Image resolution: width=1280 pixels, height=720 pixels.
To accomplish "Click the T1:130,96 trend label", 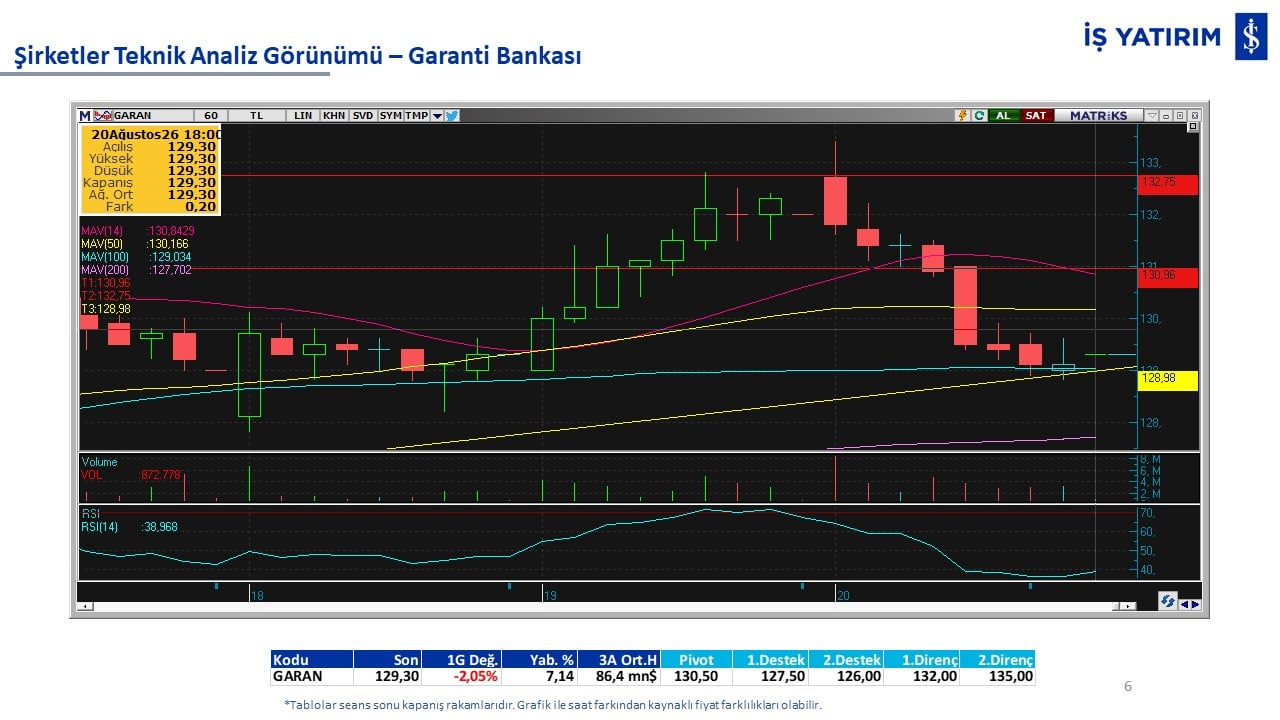I will click(105, 283).
